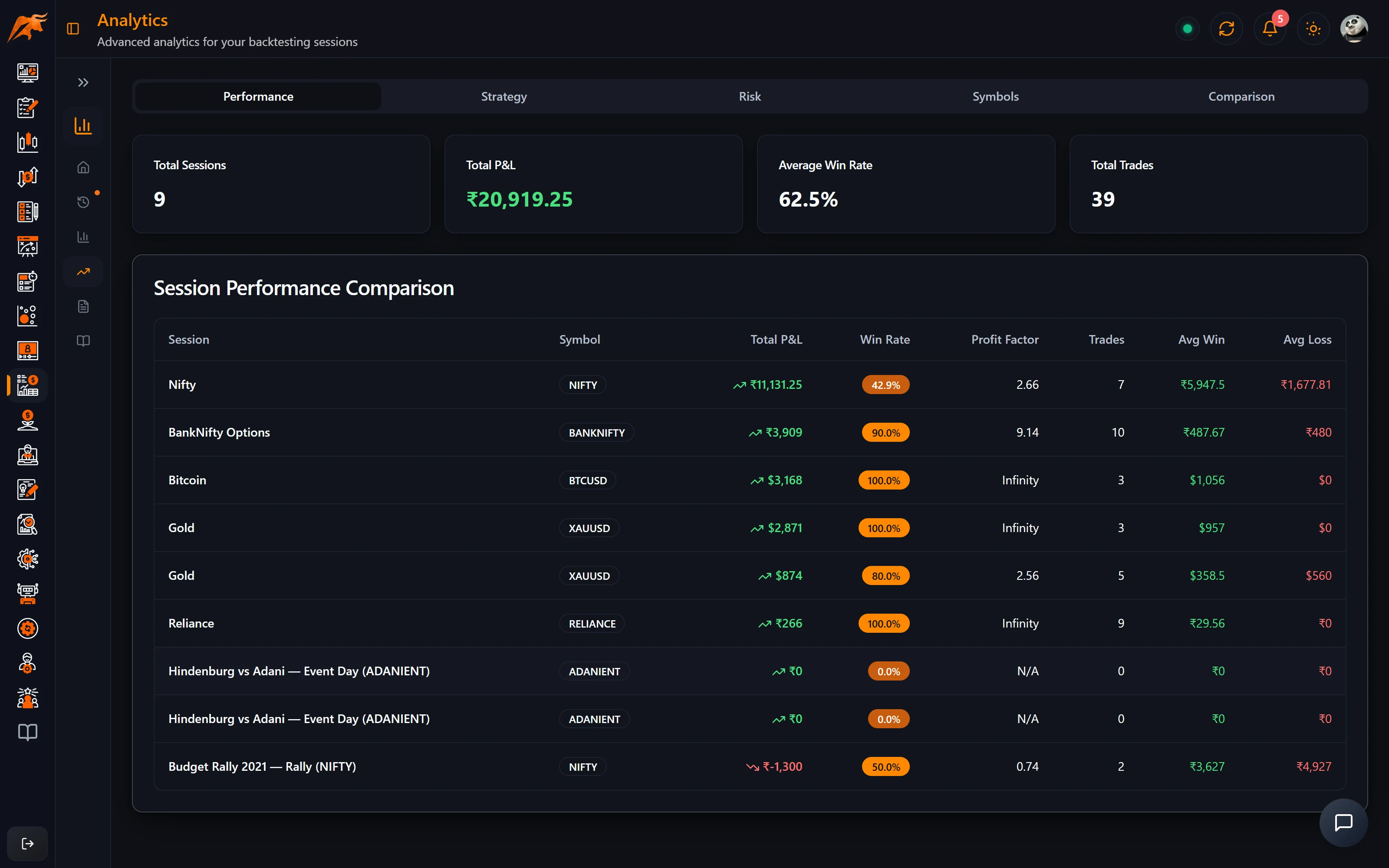Open the strategy whiteboard icon in sidebar

27,246
